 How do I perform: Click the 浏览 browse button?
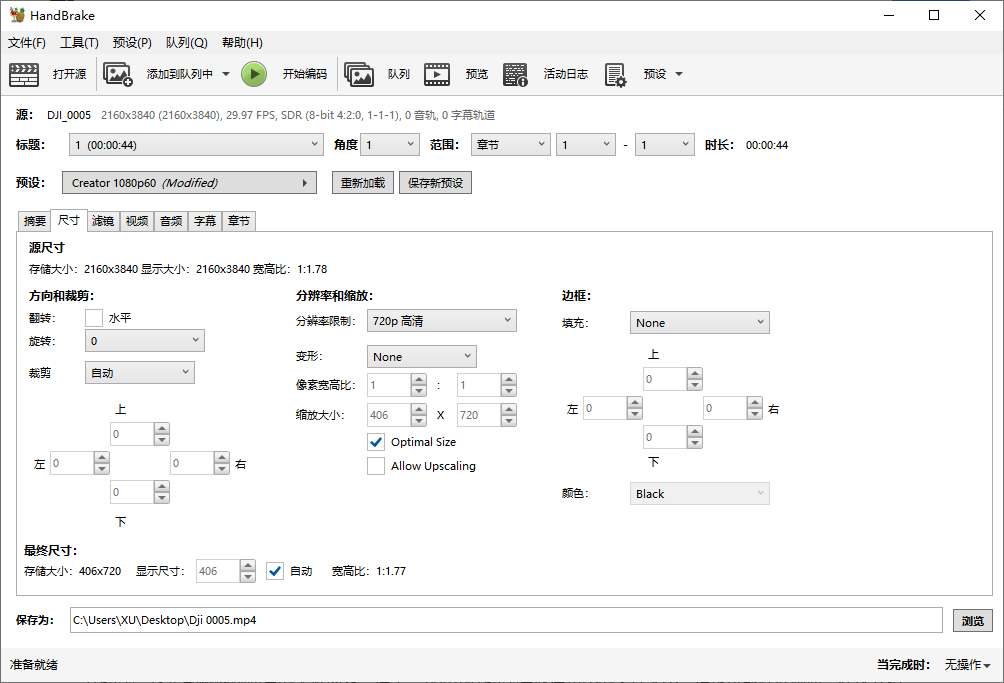pos(972,620)
